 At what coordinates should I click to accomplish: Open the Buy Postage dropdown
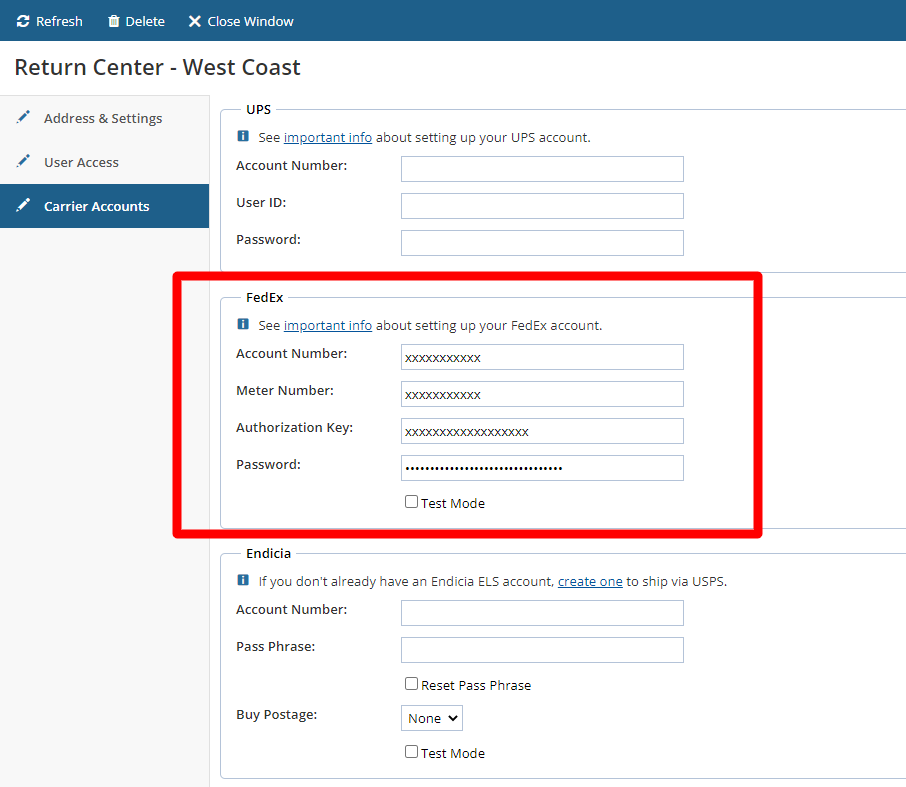[432, 718]
